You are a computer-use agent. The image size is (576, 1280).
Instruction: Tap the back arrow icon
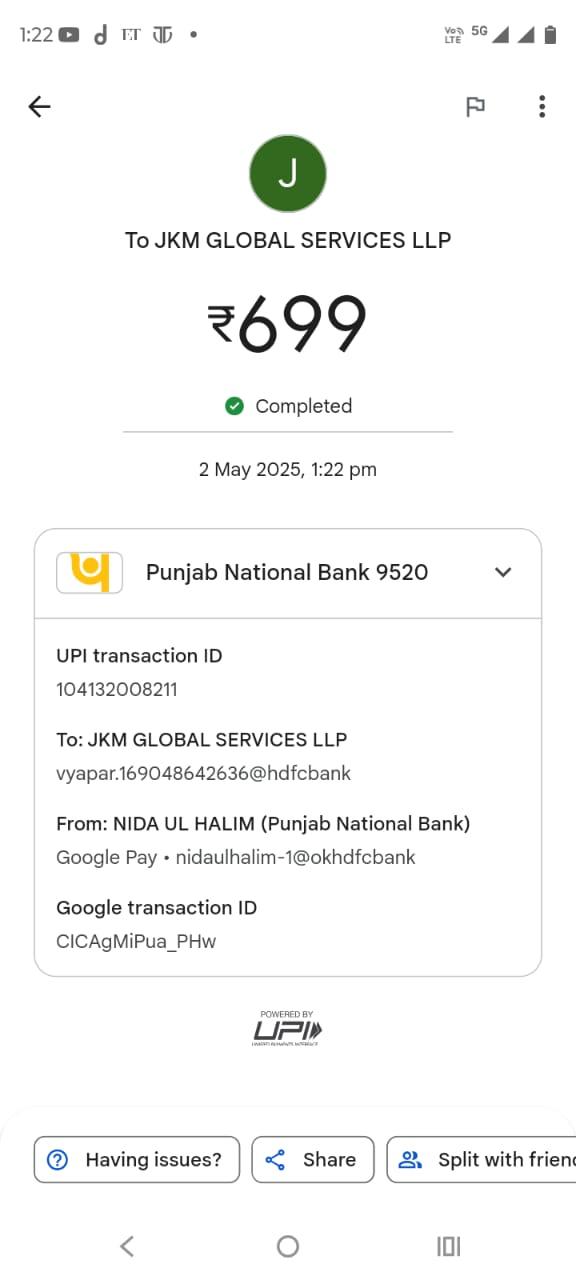(x=39, y=106)
